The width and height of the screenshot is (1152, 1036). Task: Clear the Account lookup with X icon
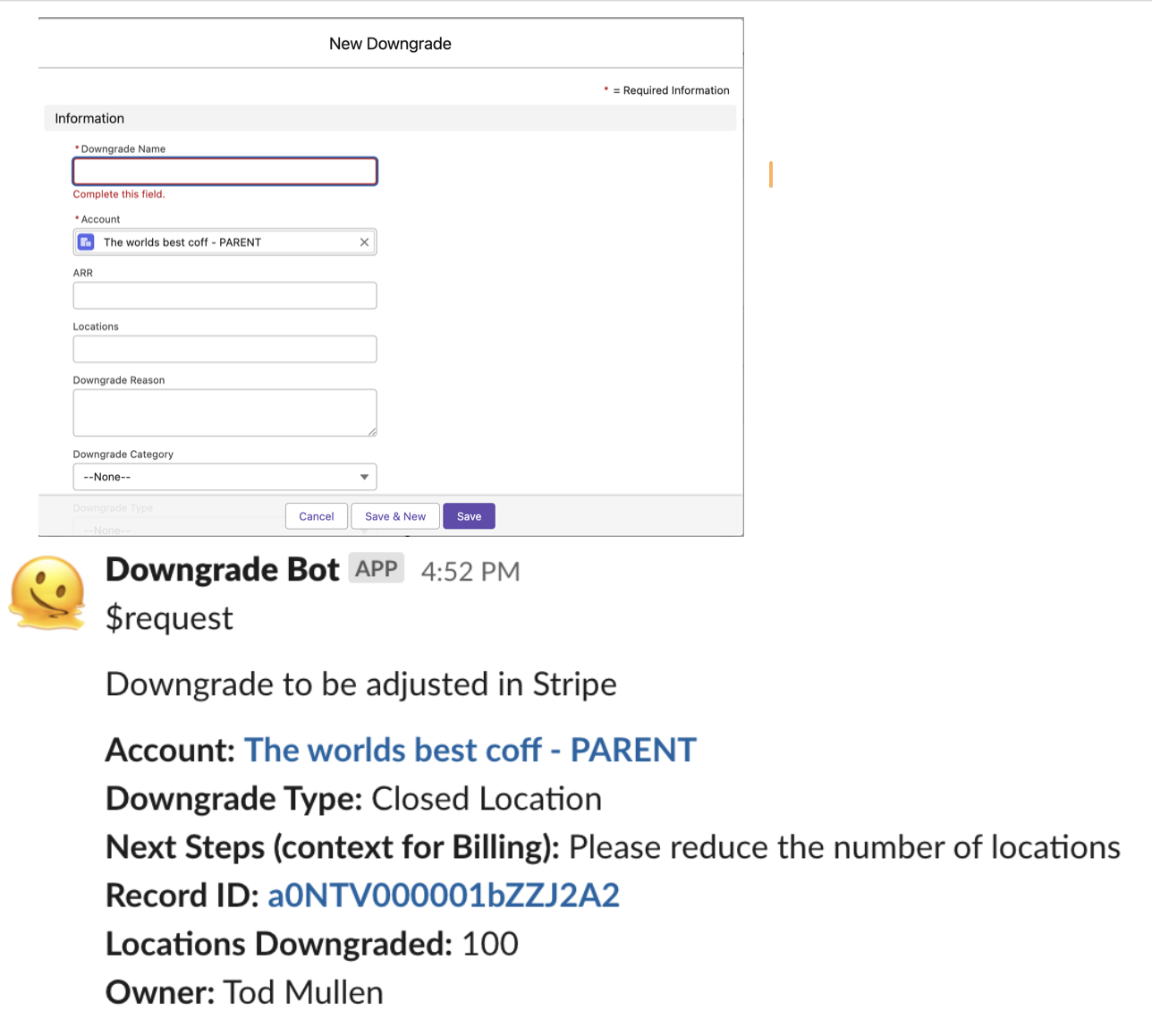click(x=364, y=242)
